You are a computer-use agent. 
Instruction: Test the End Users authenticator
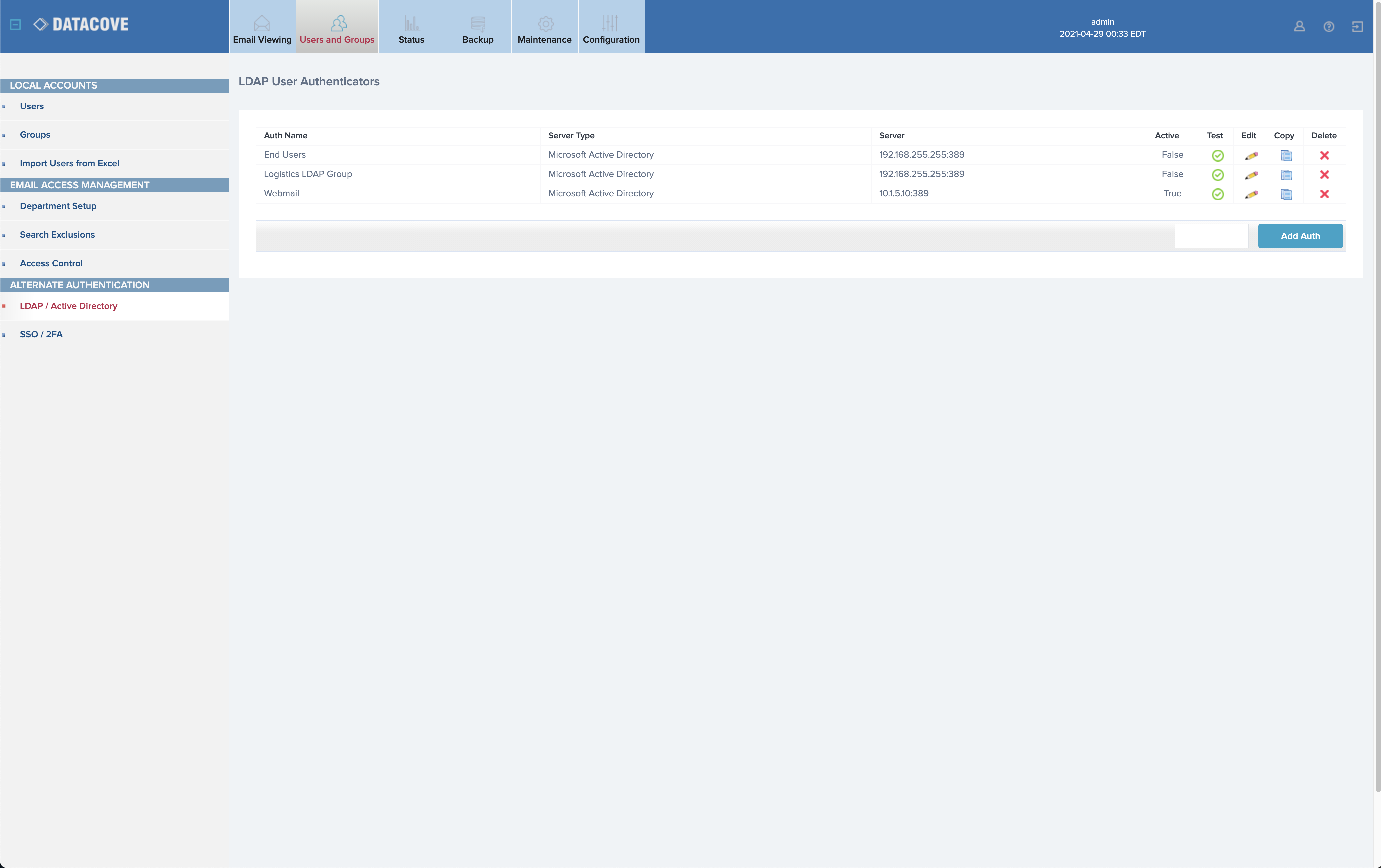tap(1218, 155)
